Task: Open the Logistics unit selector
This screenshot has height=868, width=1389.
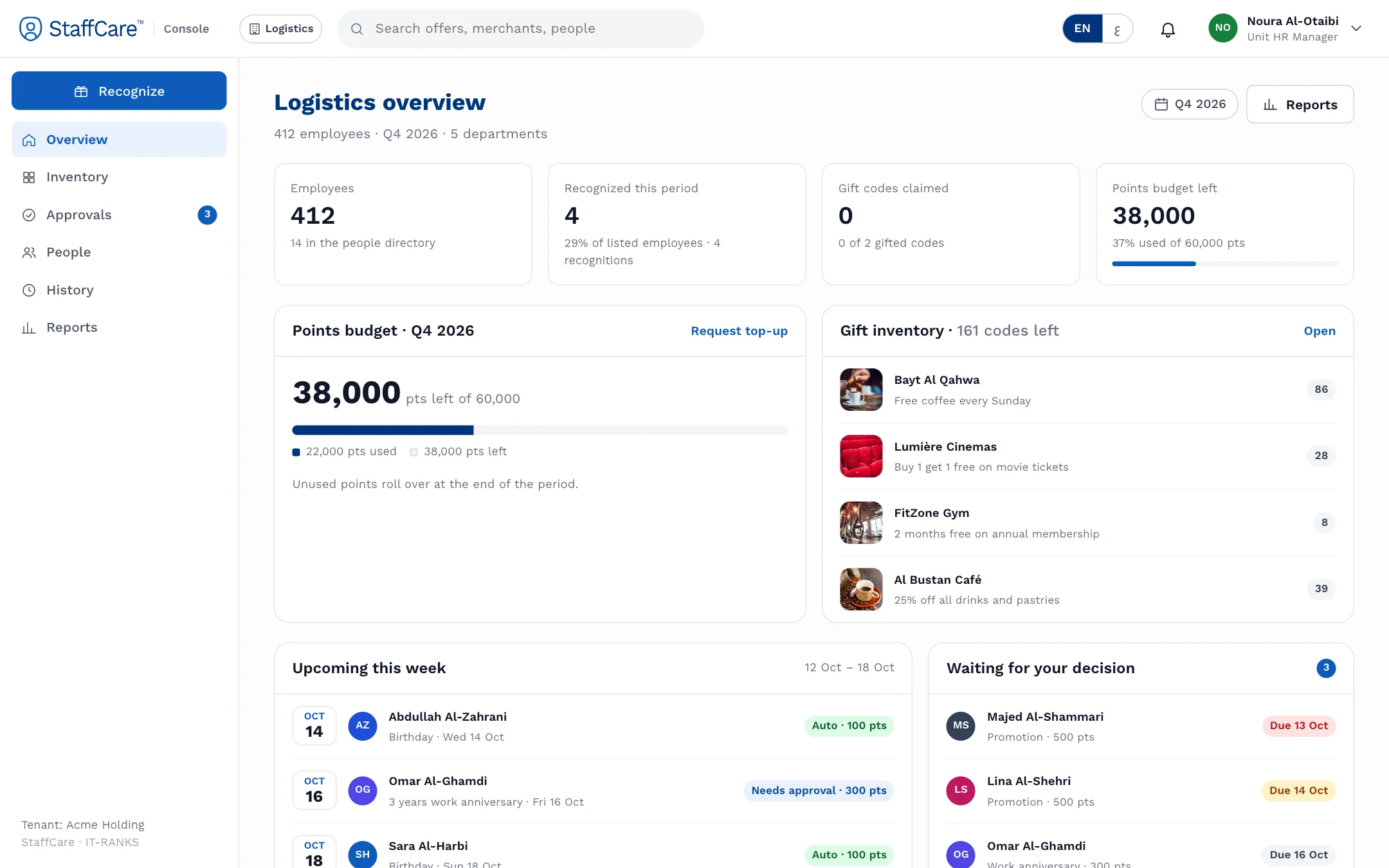Action: tap(280, 29)
